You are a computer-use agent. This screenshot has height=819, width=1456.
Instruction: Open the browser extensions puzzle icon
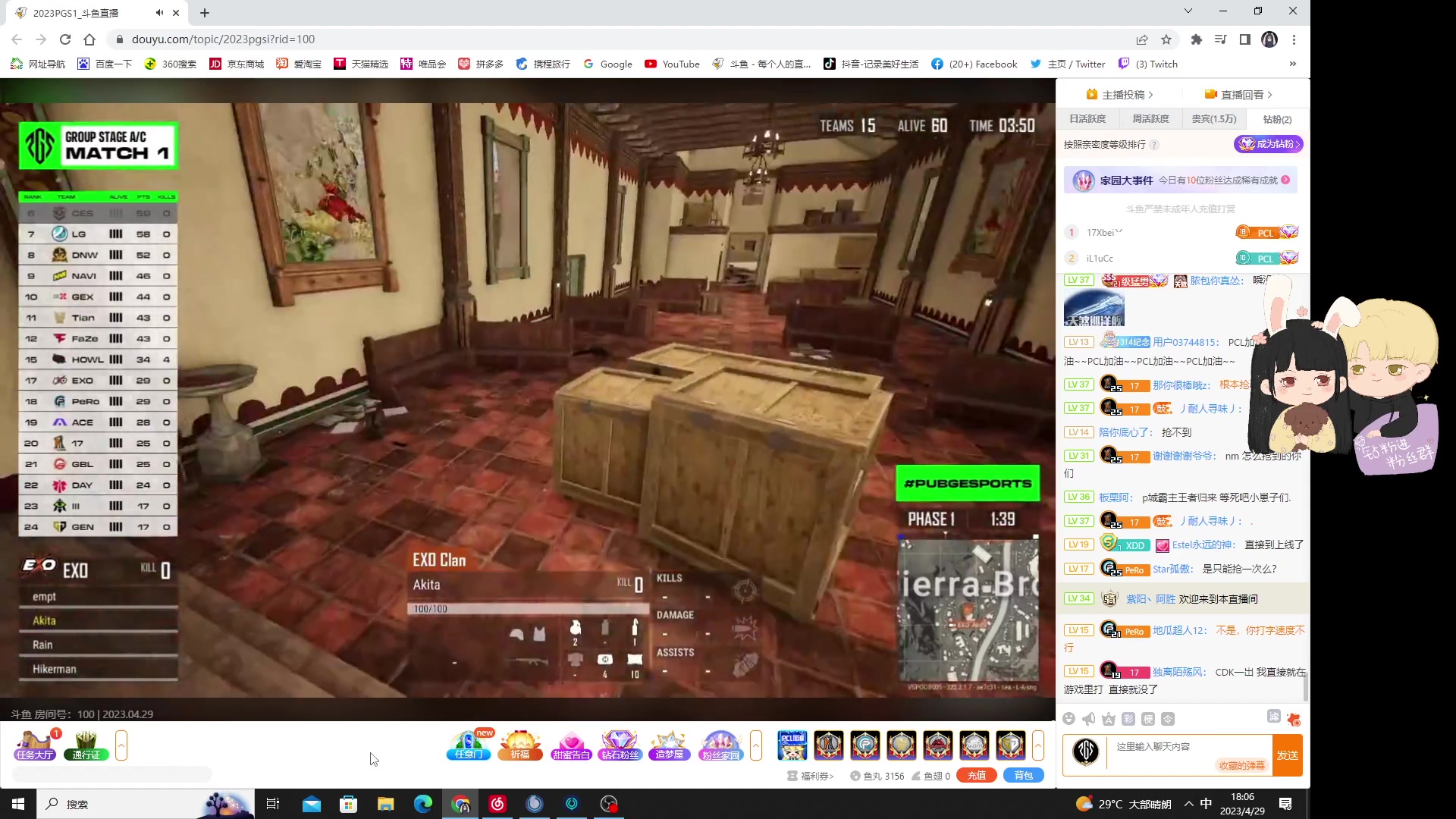point(1197,39)
